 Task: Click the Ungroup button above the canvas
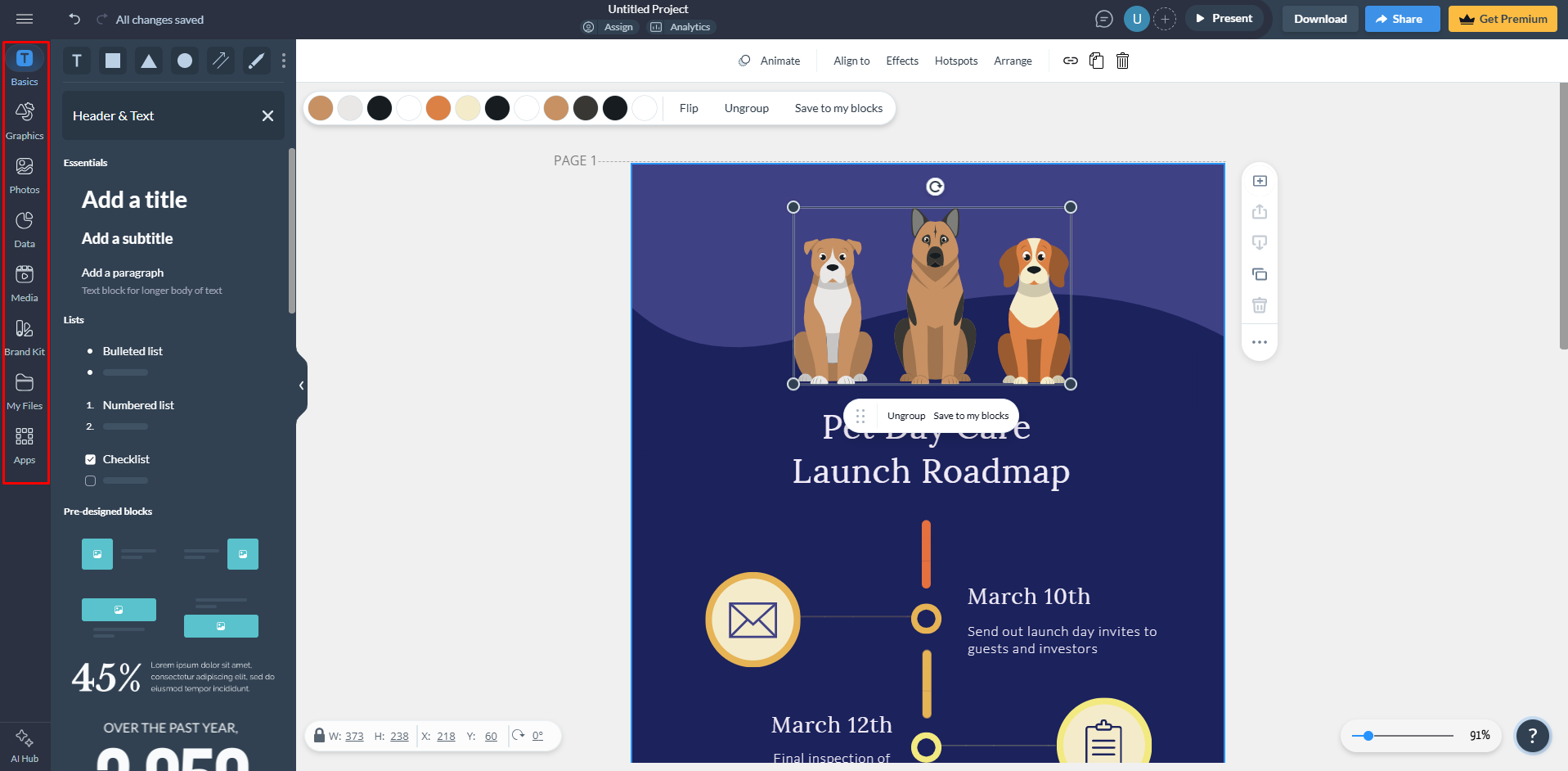746,107
